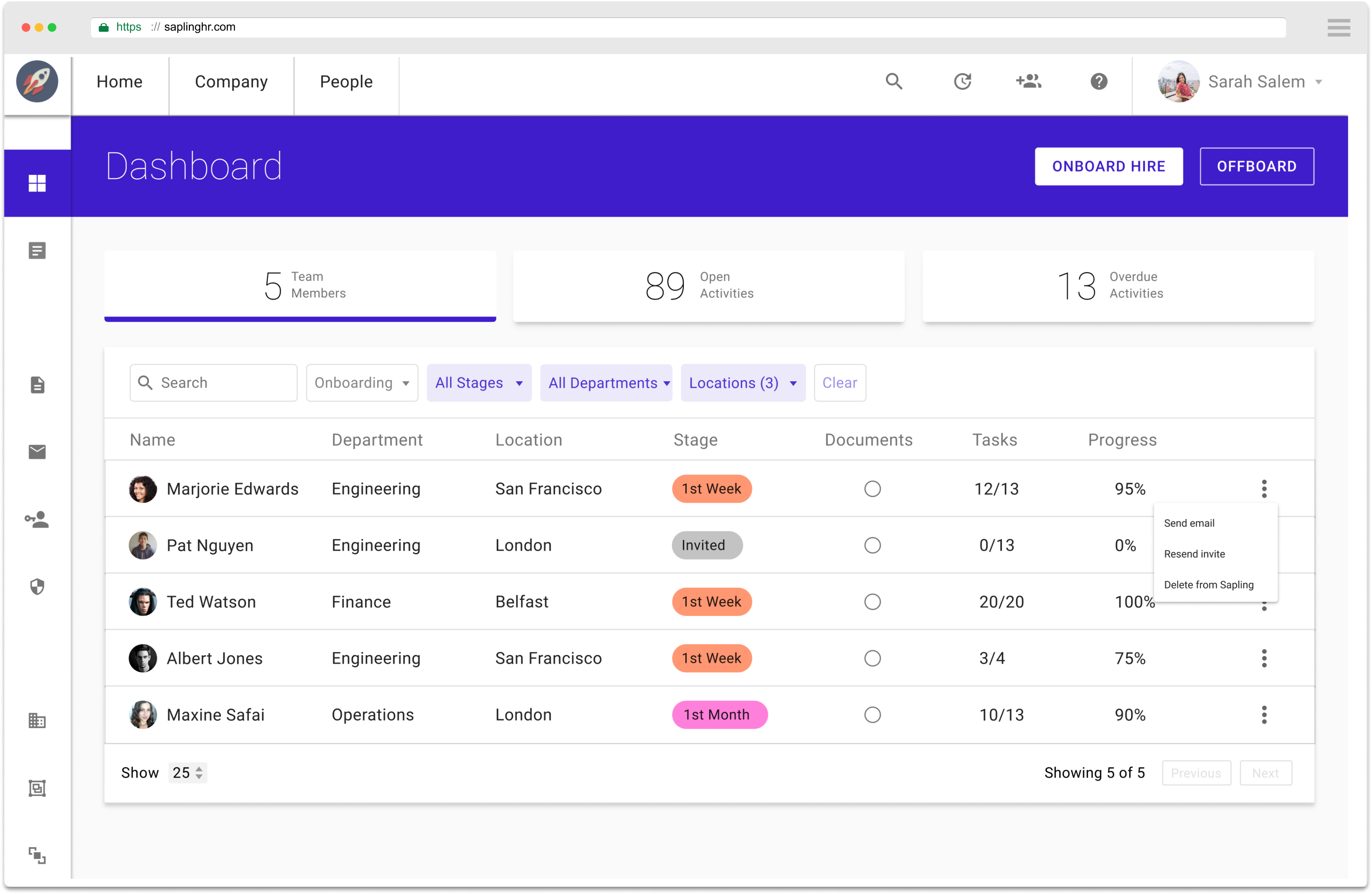The width and height of the screenshot is (1372, 894).
Task: Click the Invited stage badge for Pat Nguyen
Action: (x=707, y=545)
